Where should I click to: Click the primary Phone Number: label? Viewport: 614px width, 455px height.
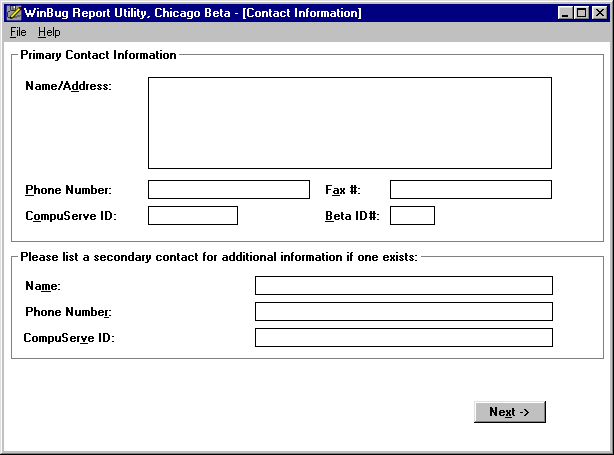(69, 190)
